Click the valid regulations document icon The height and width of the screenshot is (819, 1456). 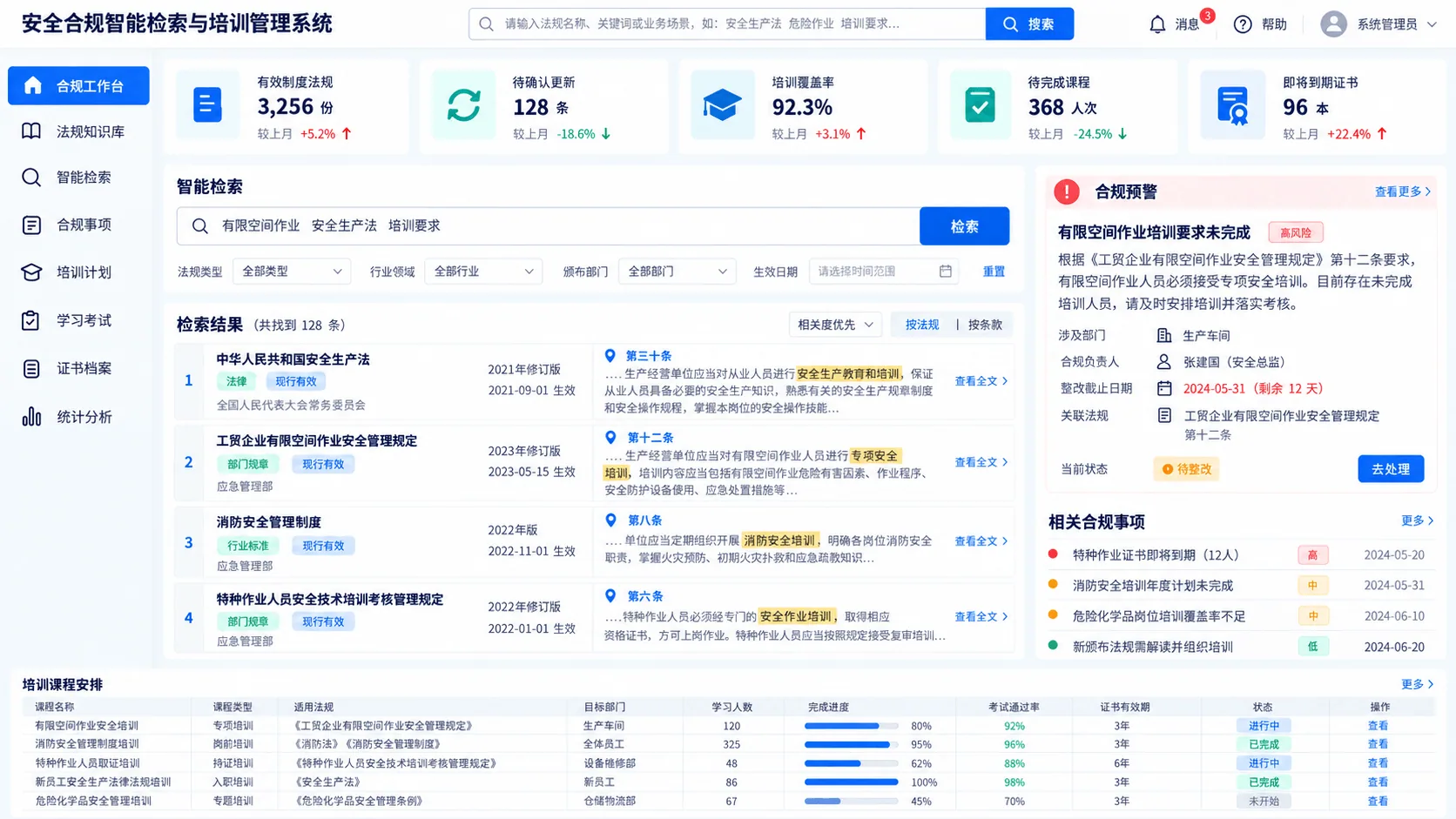click(207, 105)
